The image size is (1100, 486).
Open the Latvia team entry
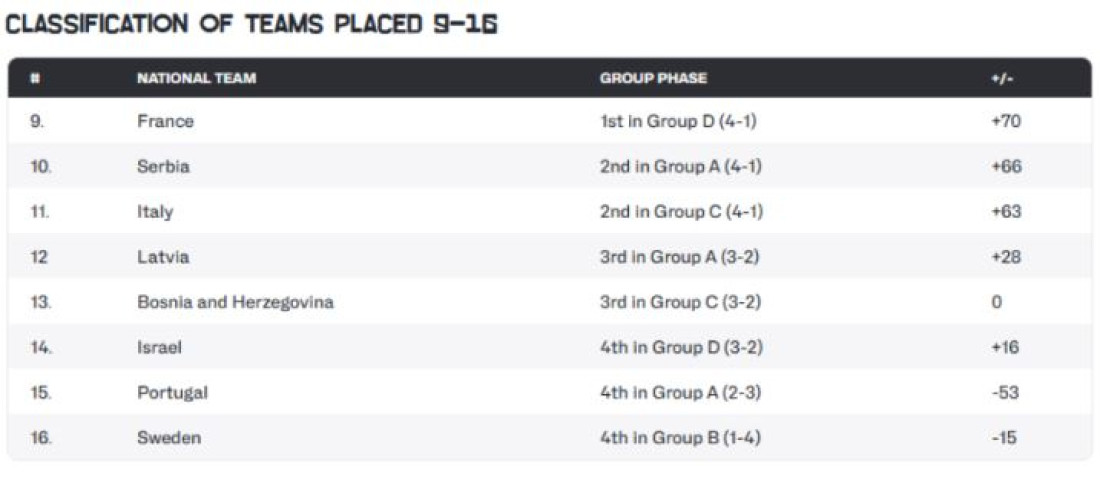[x=163, y=257]
